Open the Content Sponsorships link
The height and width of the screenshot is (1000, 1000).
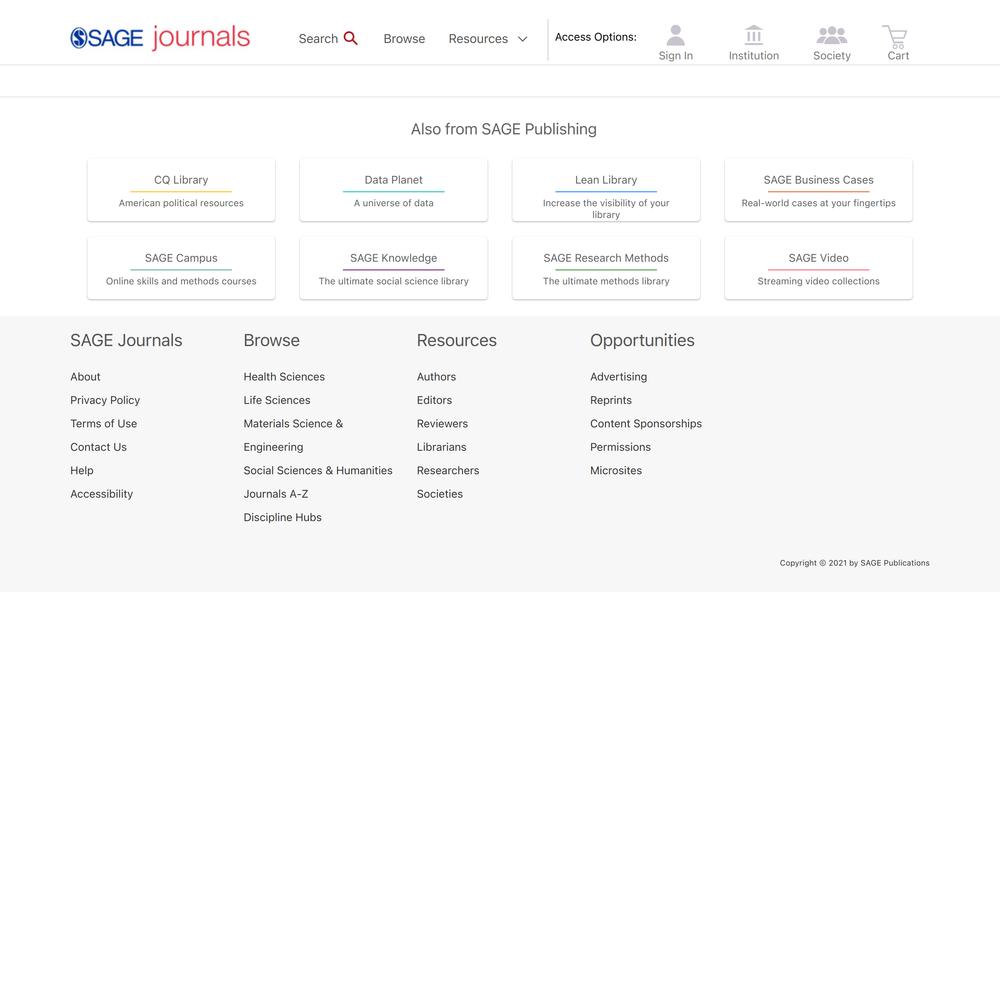click(646, 423)
